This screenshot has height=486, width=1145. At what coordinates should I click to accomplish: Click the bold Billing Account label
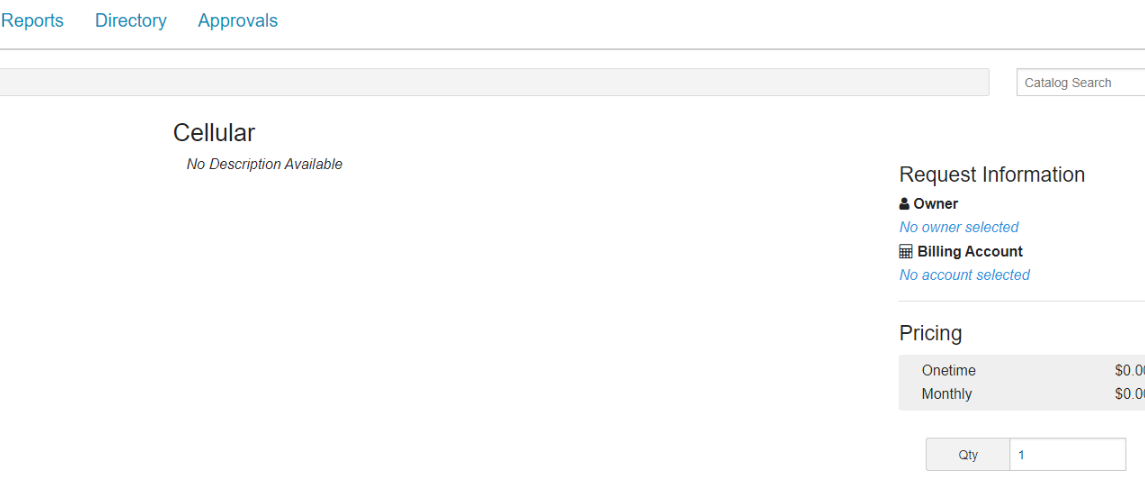[x=970, y=252]
